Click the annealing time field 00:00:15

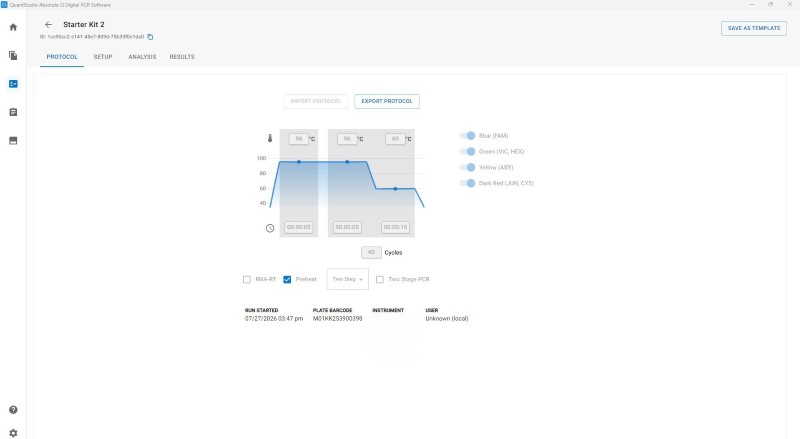tap(395, 227)
